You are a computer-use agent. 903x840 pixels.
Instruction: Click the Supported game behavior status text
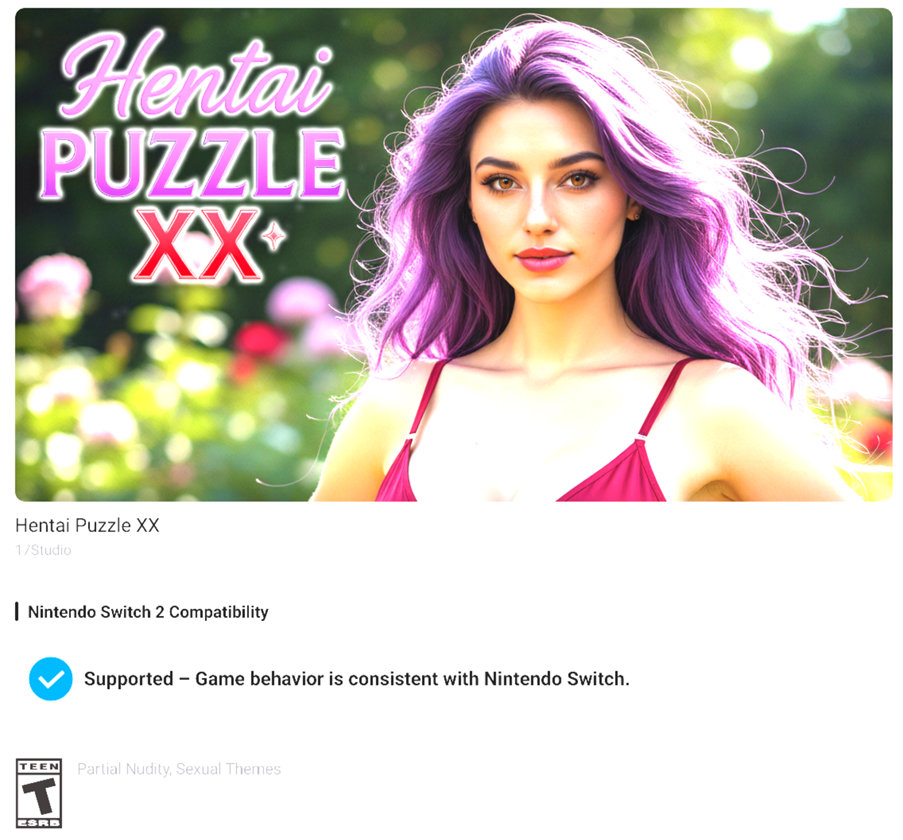[x=357, y=679]
